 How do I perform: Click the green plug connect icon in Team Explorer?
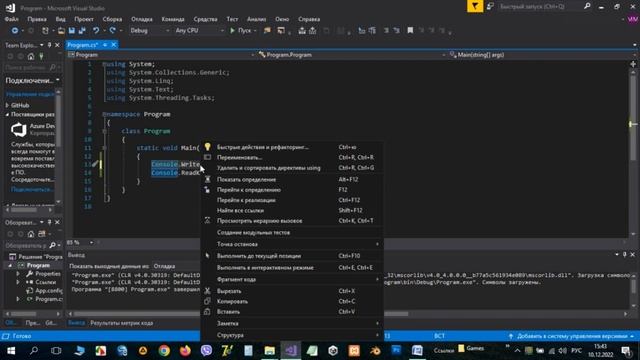point(41,57)
